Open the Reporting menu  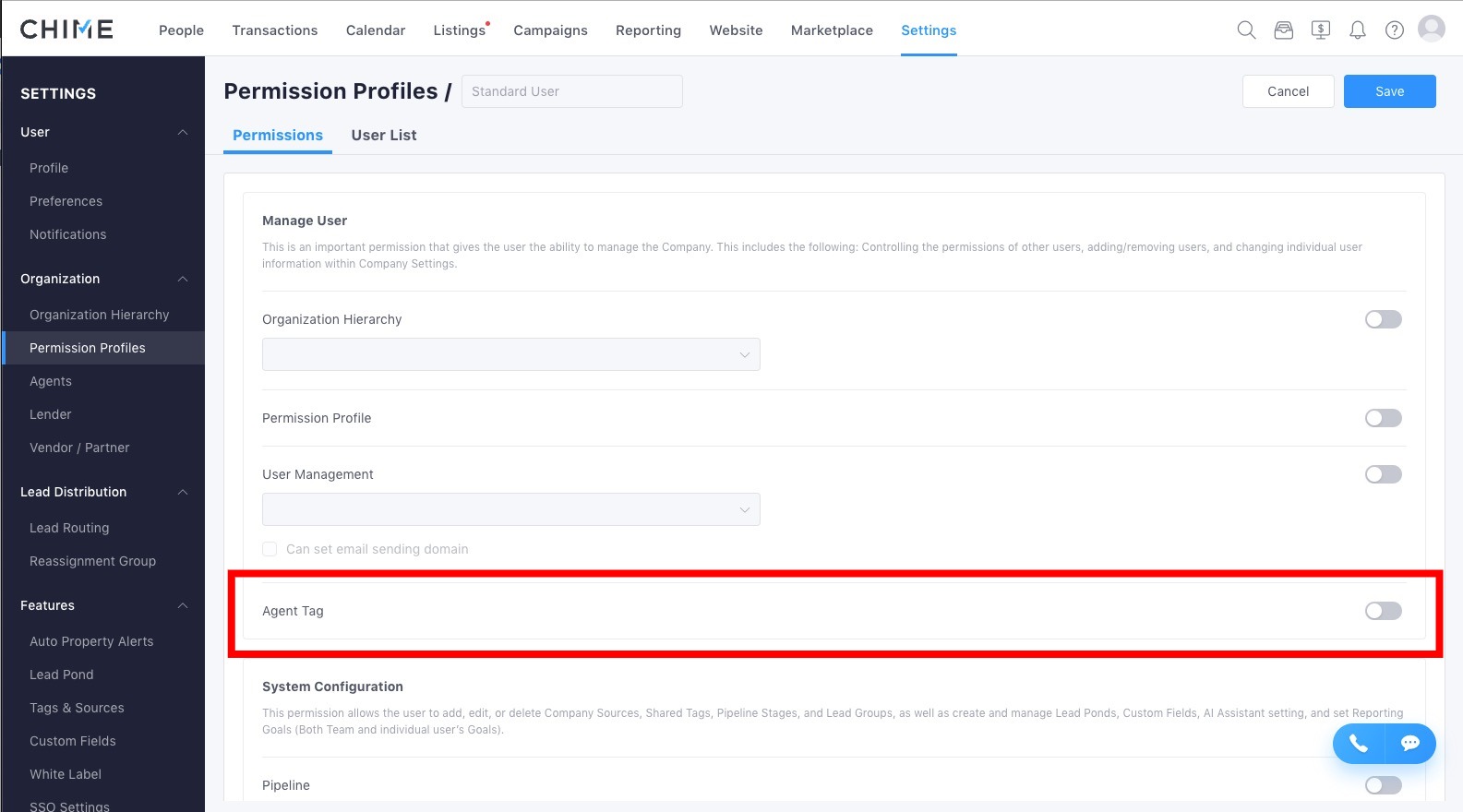(x=648, y=30)
